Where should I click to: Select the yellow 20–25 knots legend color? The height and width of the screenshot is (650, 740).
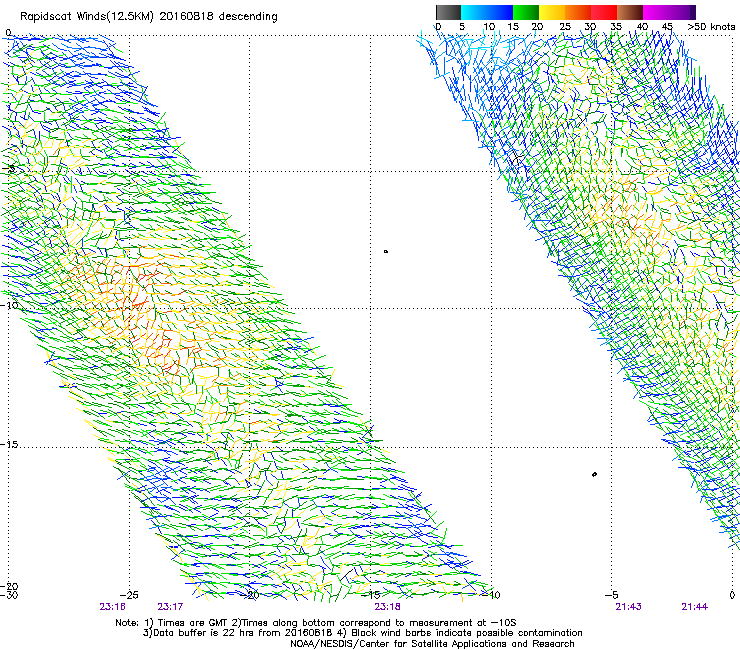tap(552, 12)
